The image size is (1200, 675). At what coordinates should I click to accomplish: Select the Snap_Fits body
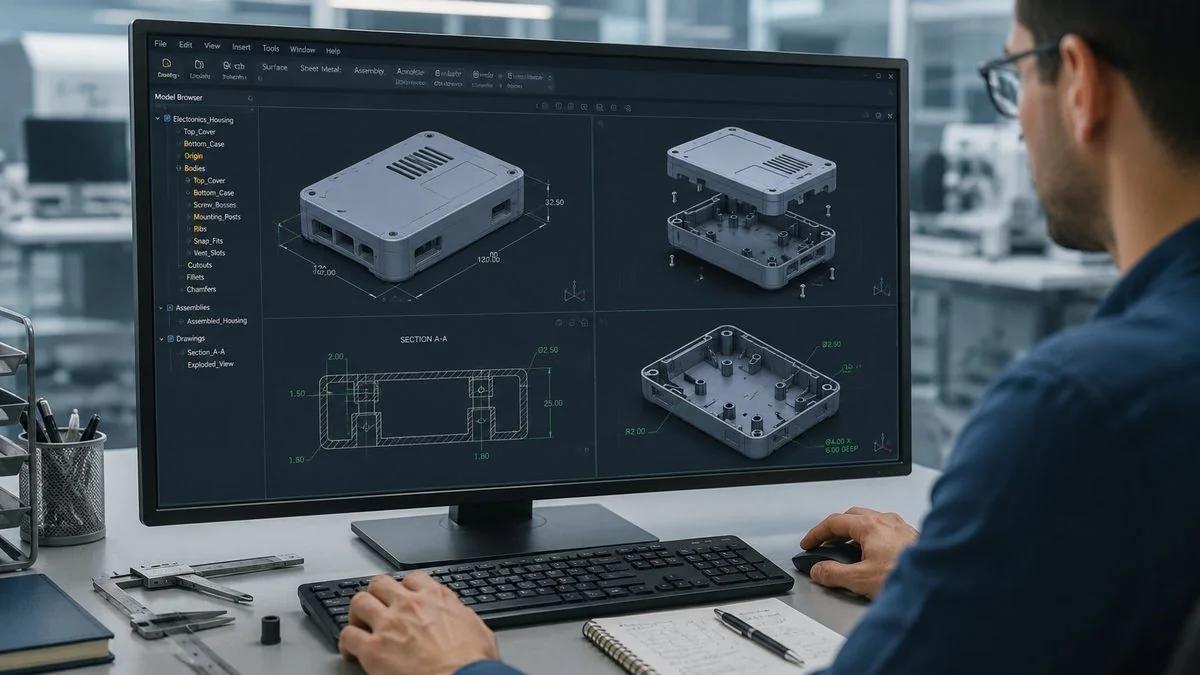pyautogui.click(x=208, y=241)
